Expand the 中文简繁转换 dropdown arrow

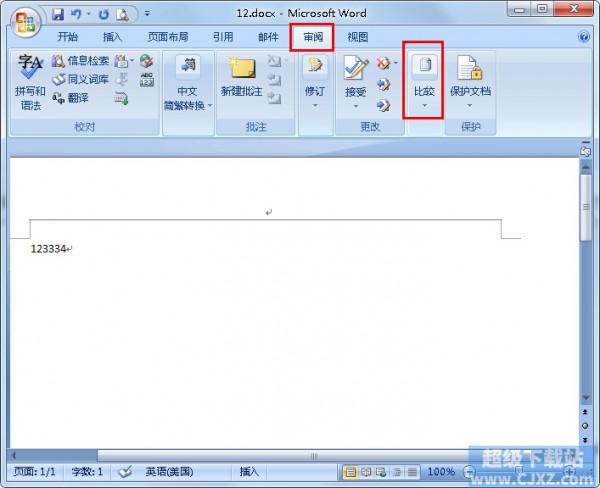tap(210, 105)
